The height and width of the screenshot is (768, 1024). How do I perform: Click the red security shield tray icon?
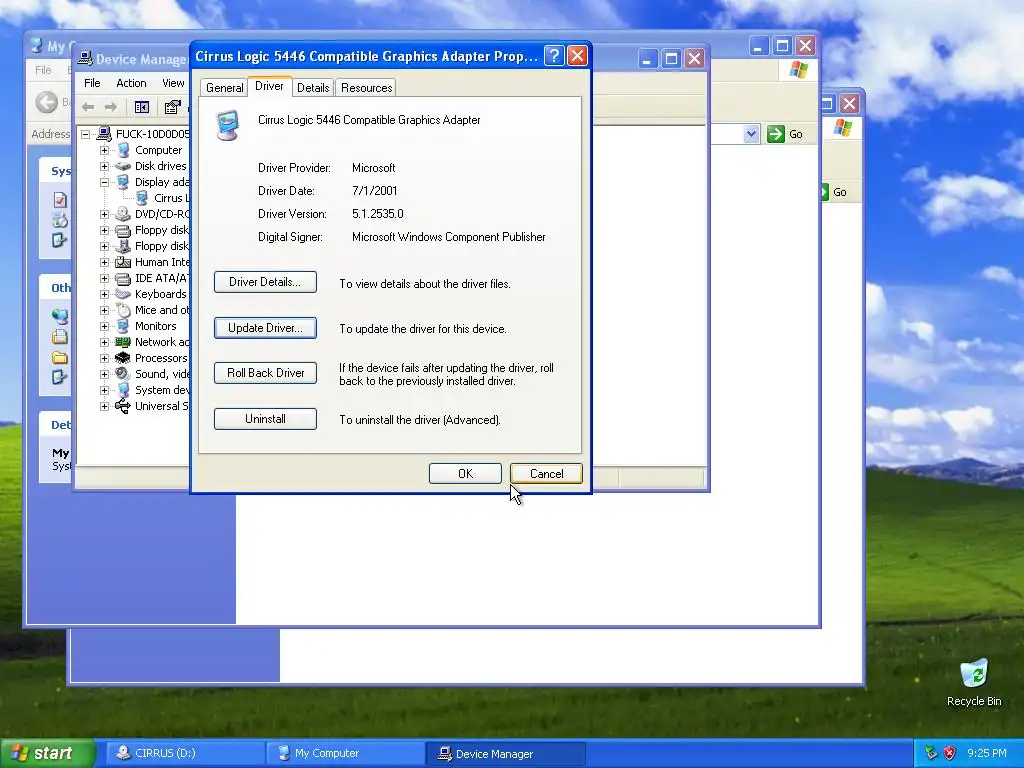[950, 753]
